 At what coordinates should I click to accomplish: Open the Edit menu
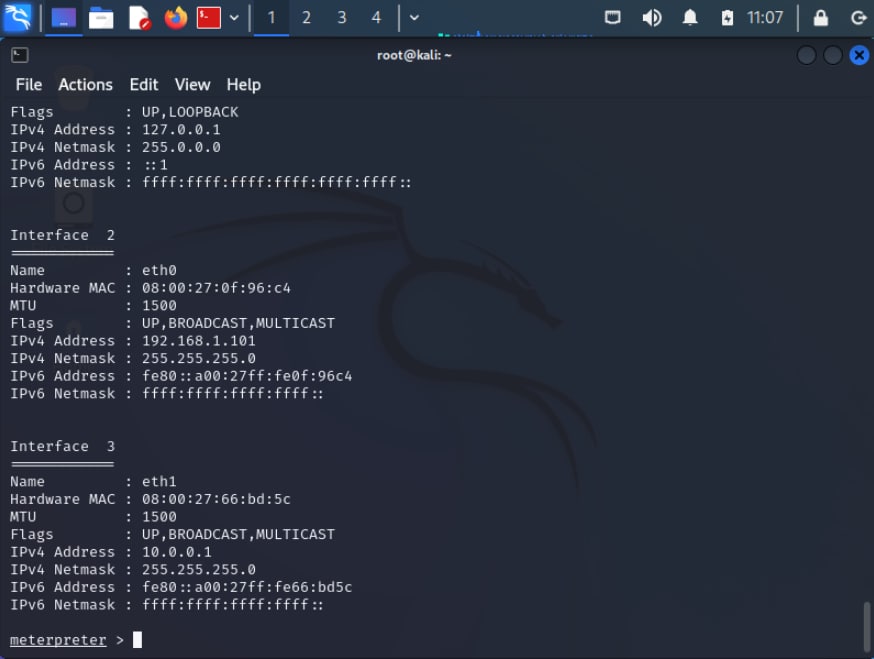pyautogui.click(x=144, y=85)
